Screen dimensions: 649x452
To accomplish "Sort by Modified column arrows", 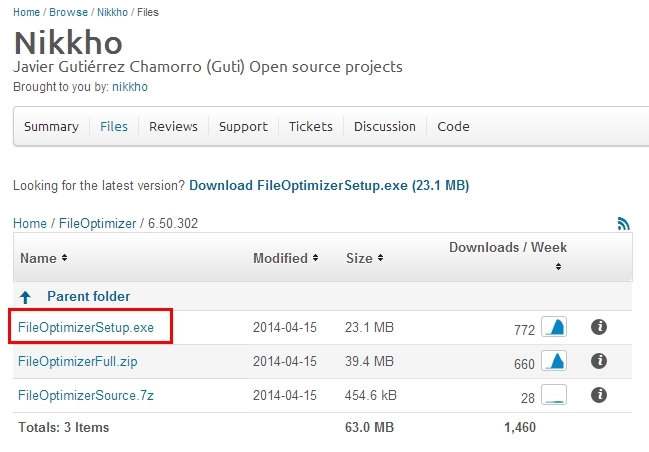I will (x=315, y=258).
